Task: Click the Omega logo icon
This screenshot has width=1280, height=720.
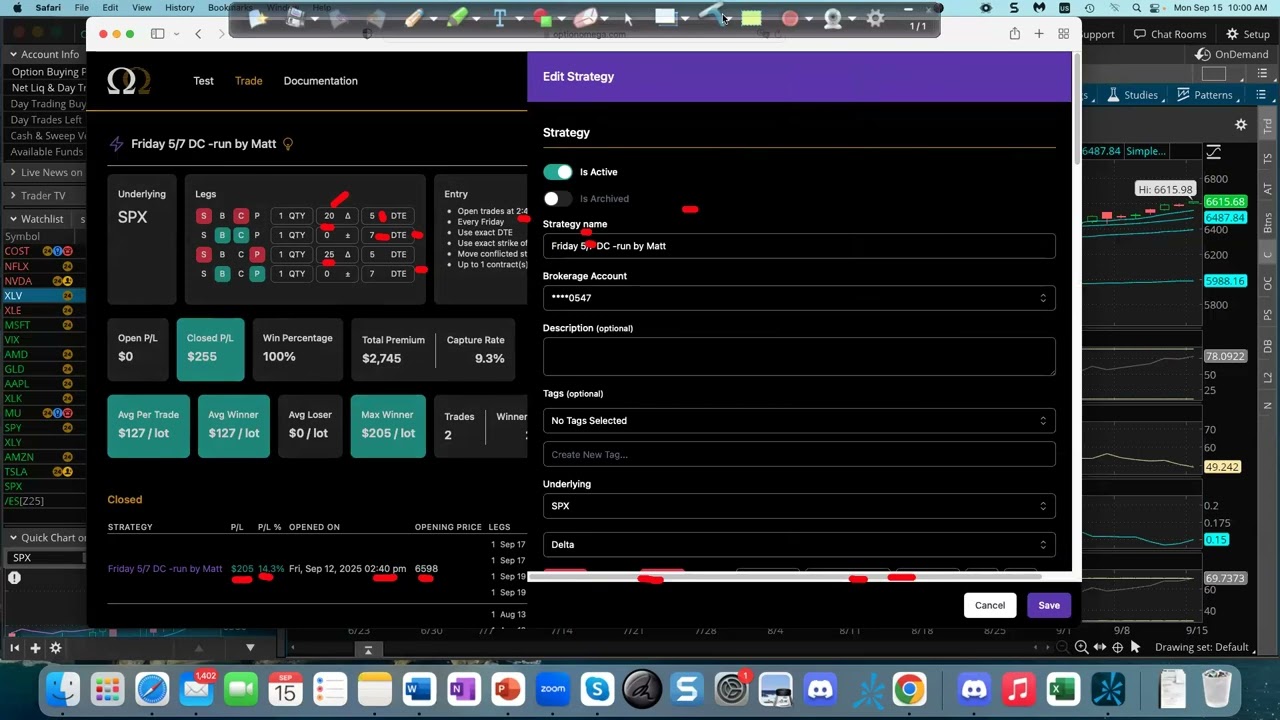Action: point(129,81)
